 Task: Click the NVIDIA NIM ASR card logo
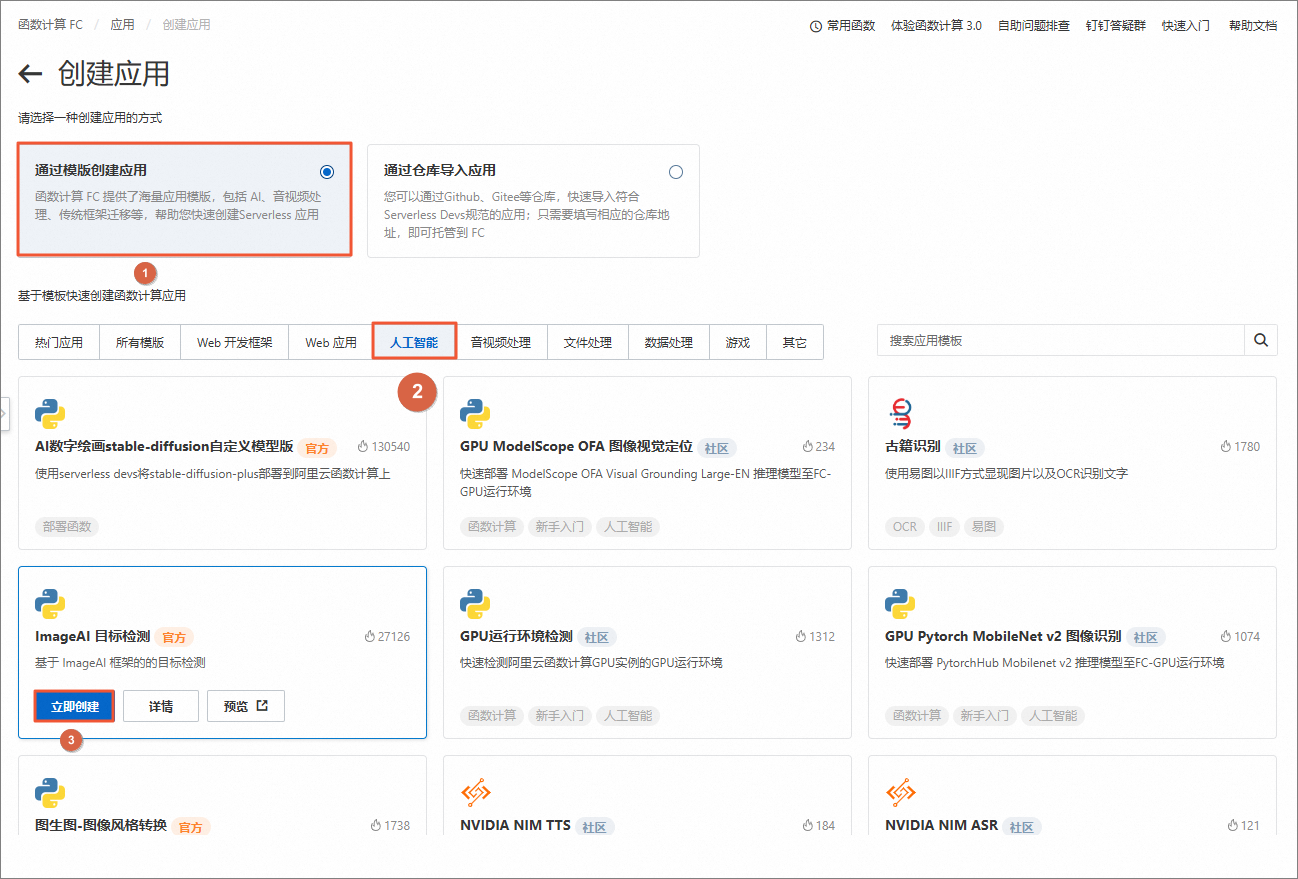(x=900, y=793)
